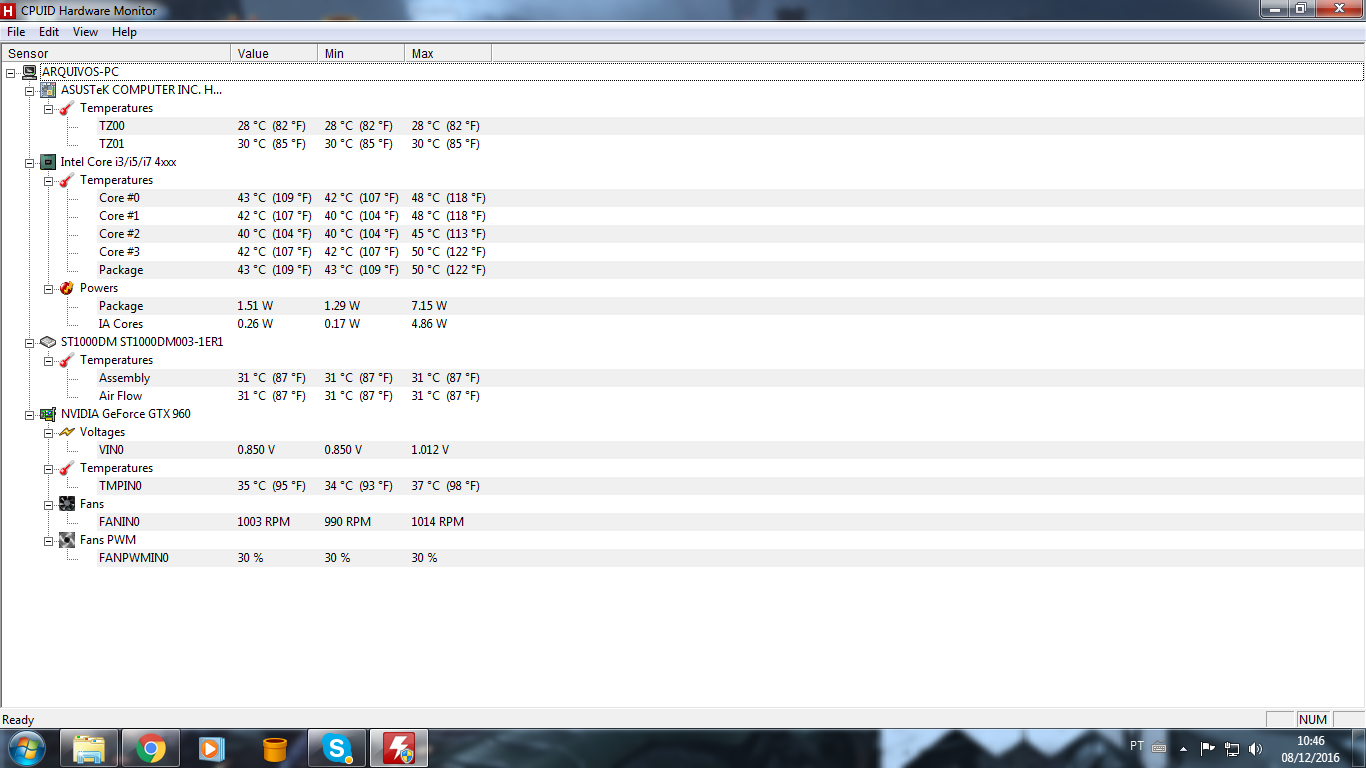1366x768 pixels.
Task: Collapse Temperatures under ASUSTeK
Action: 48,108
